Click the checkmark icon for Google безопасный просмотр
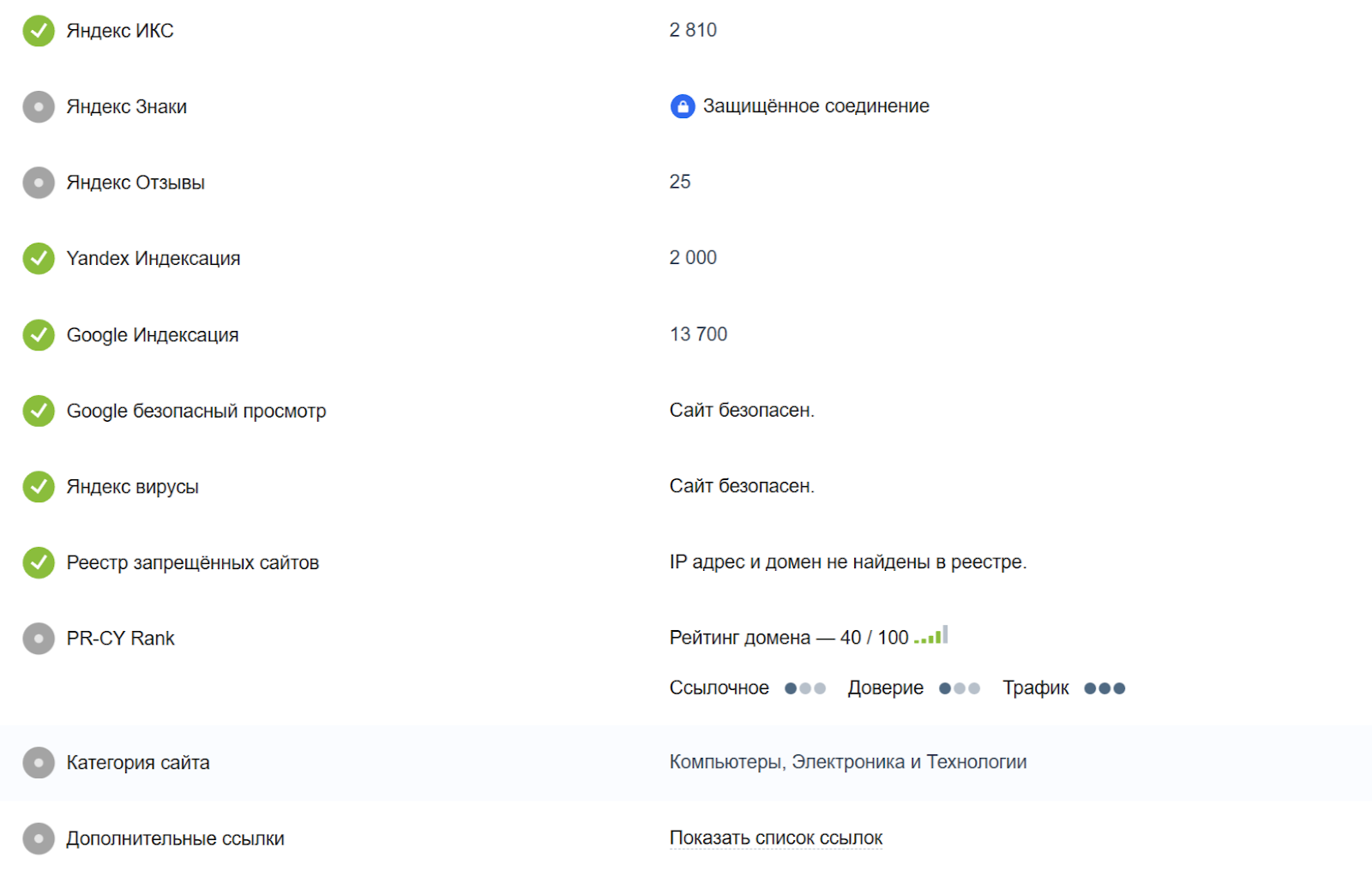 39,411
